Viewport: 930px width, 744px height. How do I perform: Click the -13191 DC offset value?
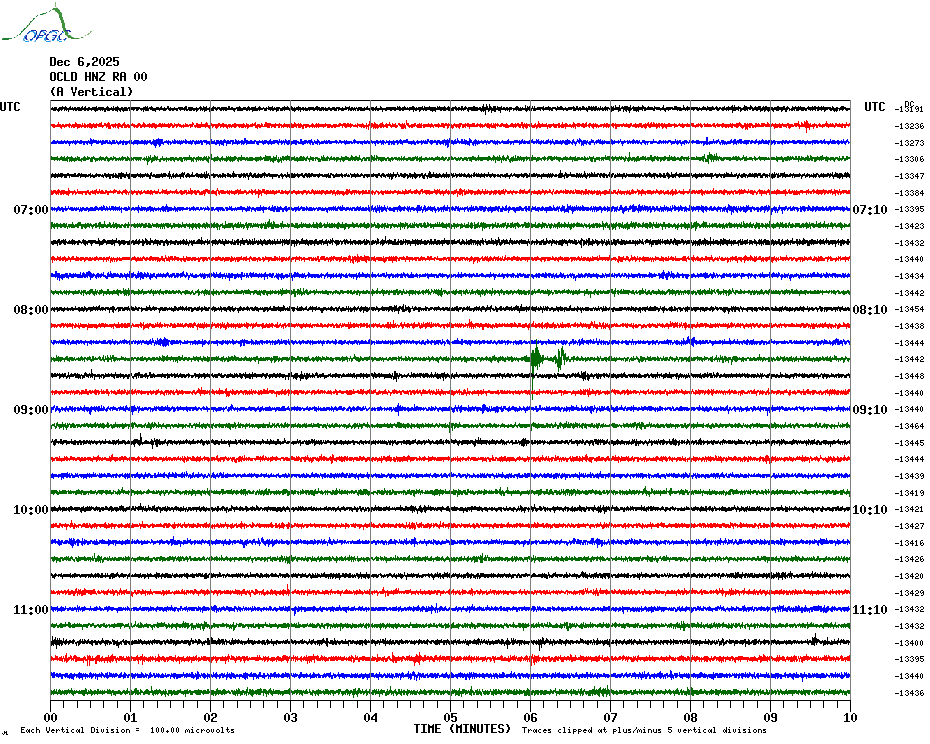(x=909, y=109)
